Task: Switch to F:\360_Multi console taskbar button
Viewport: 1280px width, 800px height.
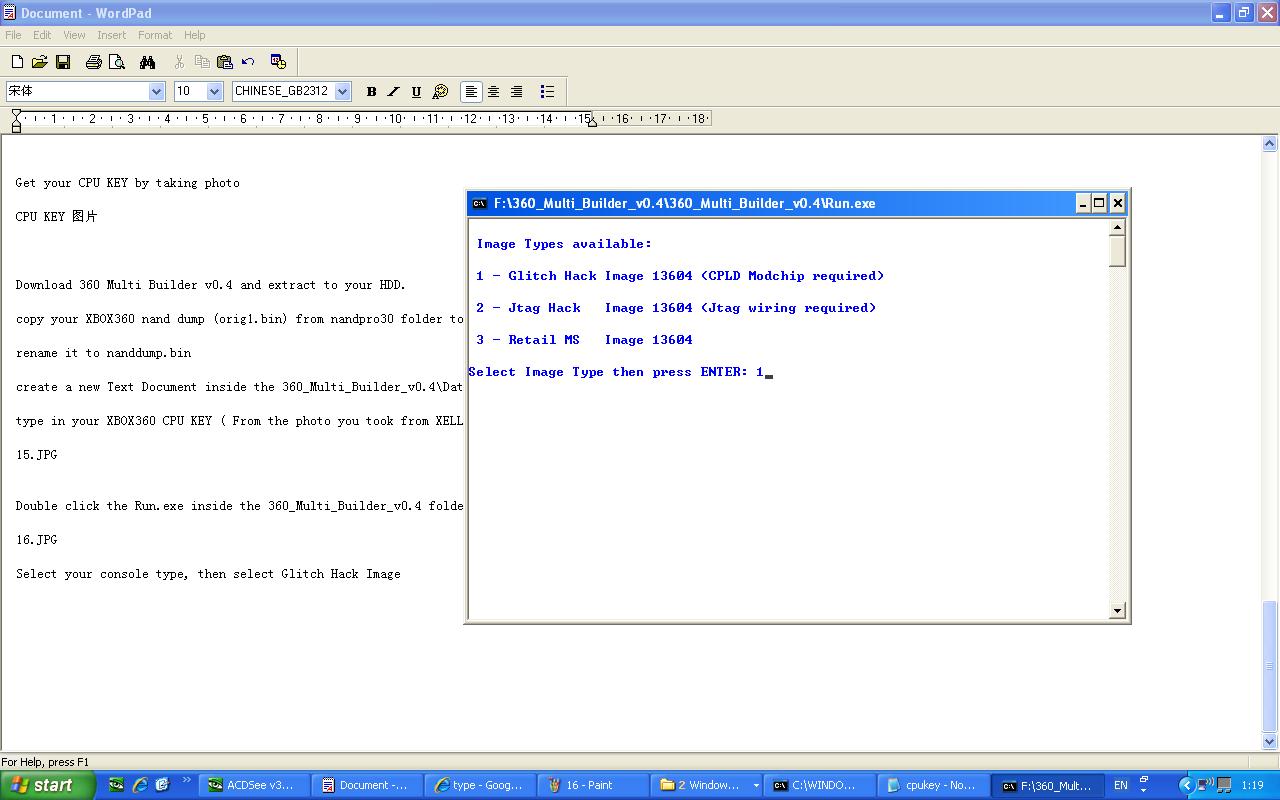Action: (x=1047, y=785)
